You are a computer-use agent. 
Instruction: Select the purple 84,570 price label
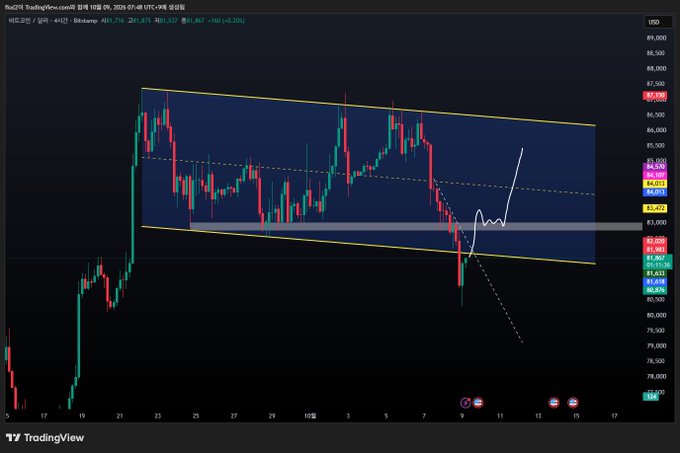coord(655,166)
